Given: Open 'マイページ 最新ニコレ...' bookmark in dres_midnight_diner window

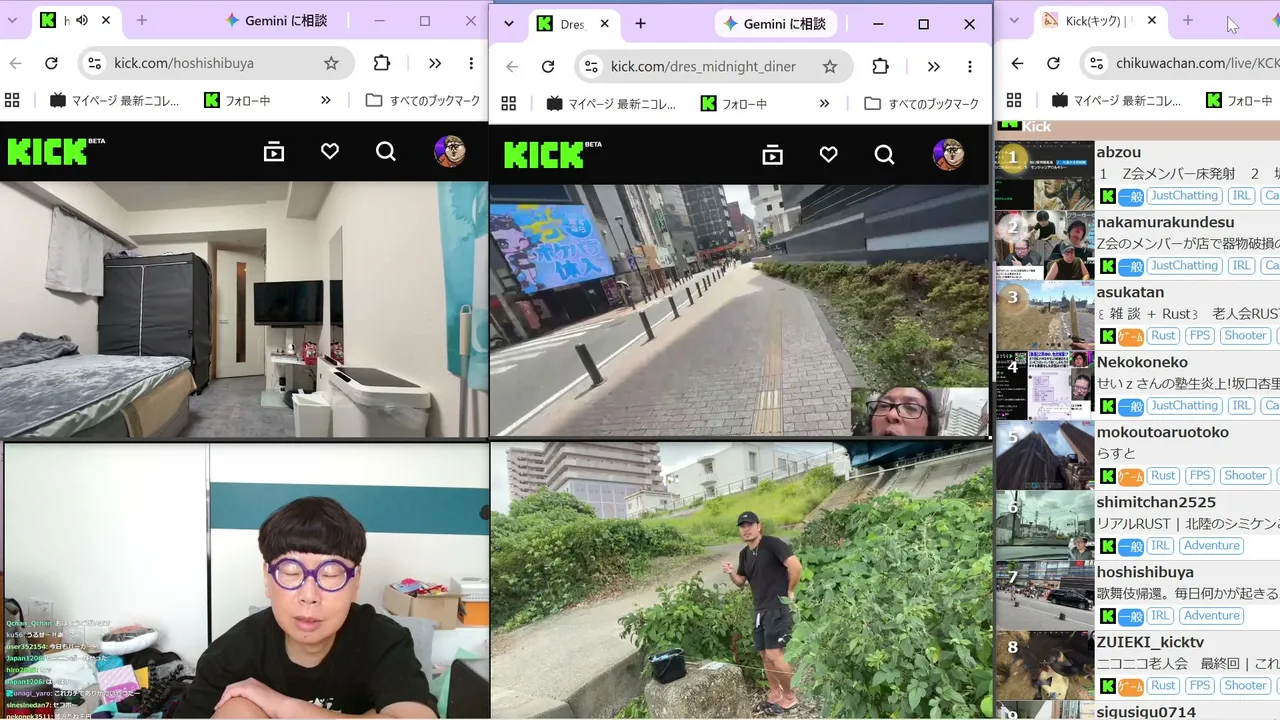Looking at the screenshot, I should (611, 104).
